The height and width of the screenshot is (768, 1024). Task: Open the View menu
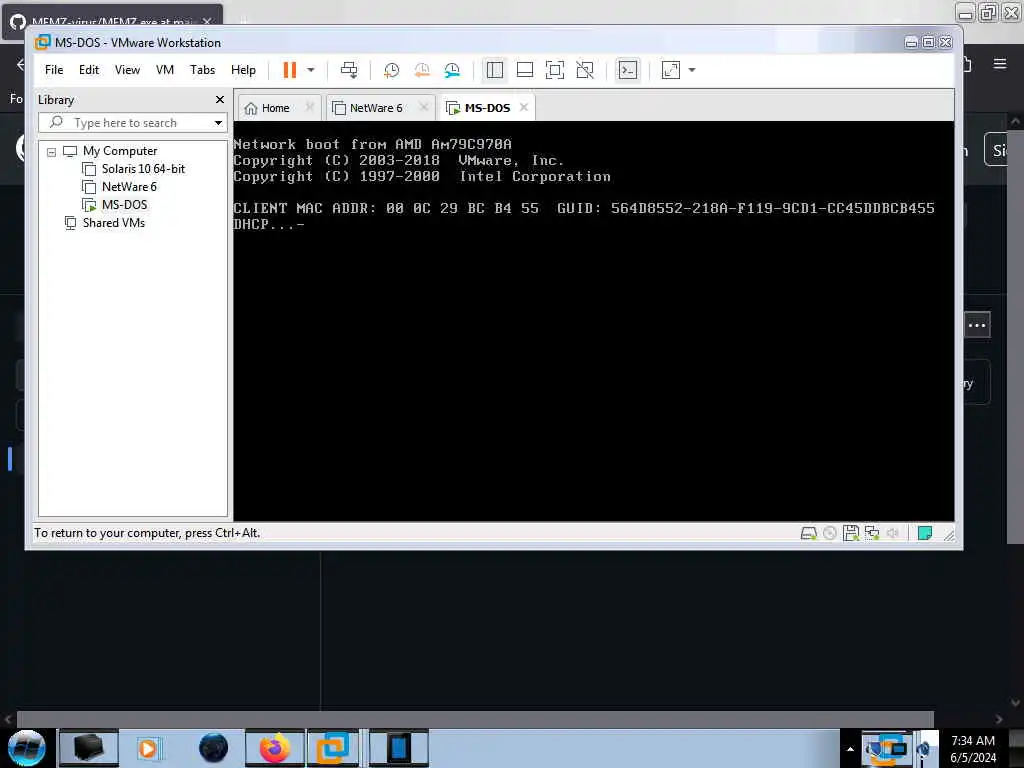click(127, 70)
